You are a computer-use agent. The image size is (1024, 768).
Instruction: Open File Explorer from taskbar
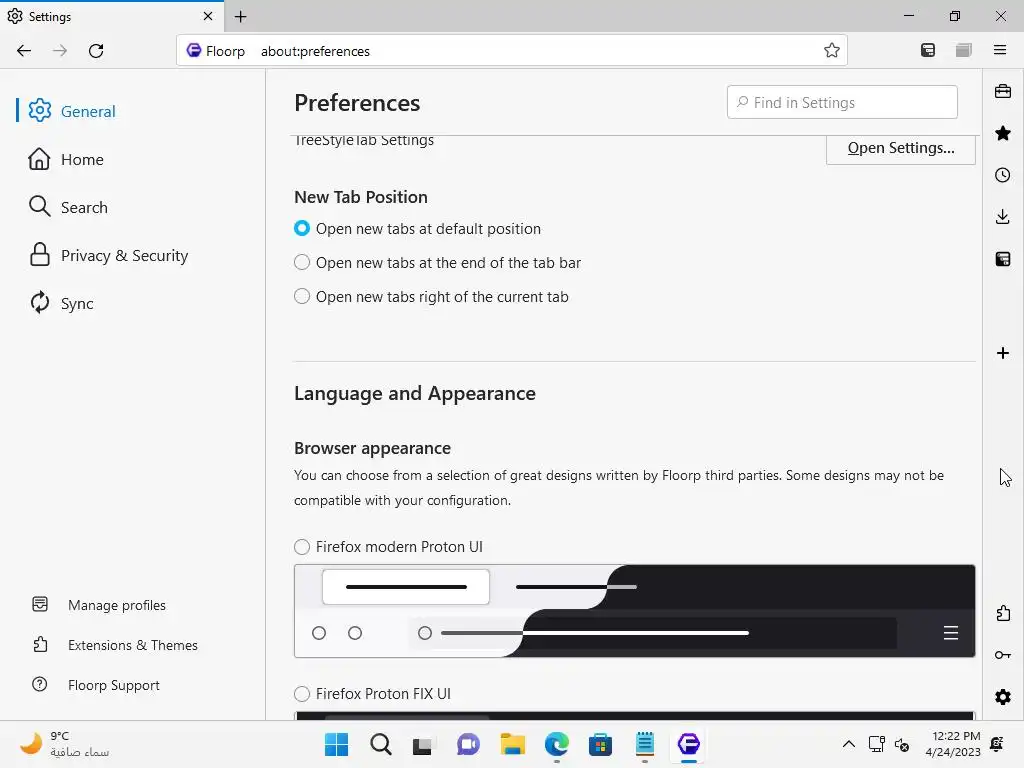(513, 744)
